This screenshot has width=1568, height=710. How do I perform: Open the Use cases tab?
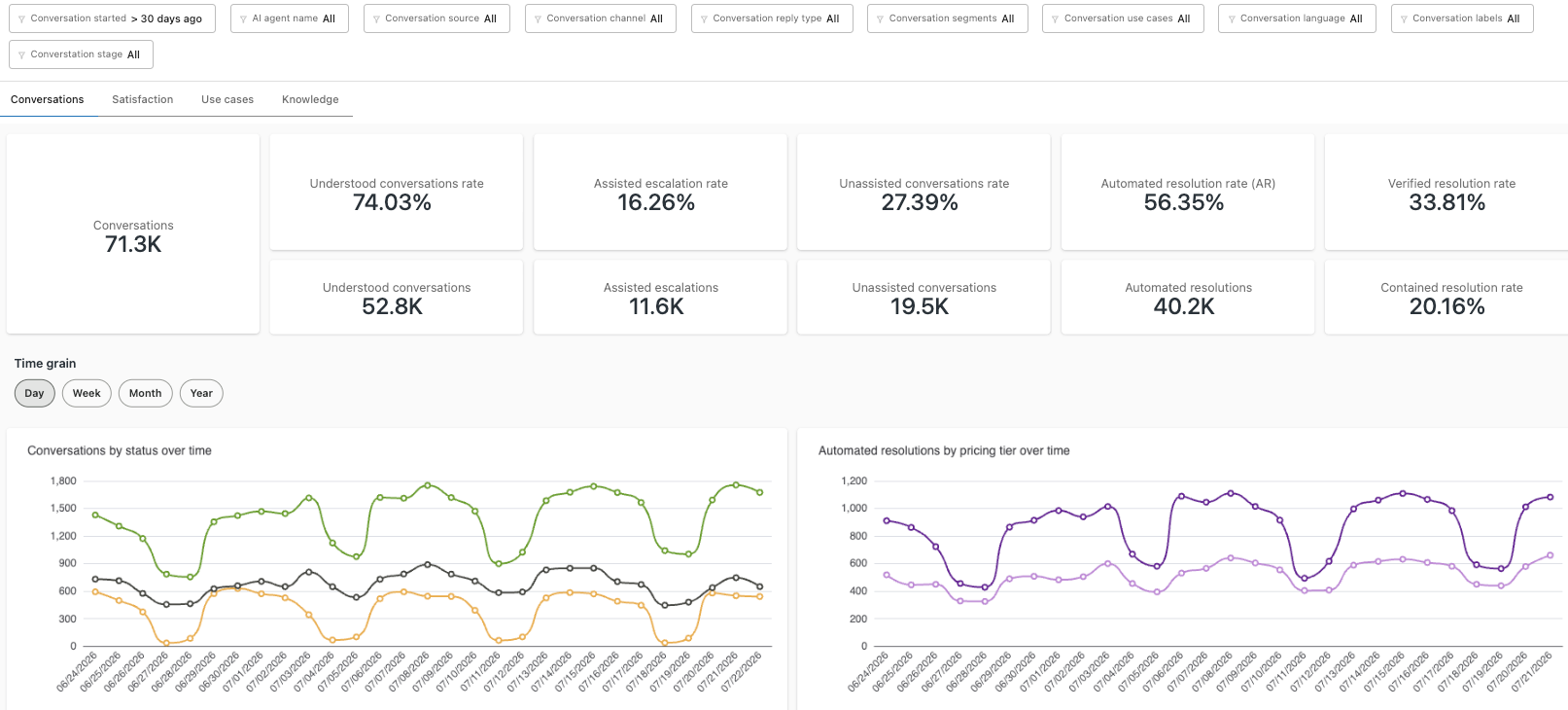point(227,99)
